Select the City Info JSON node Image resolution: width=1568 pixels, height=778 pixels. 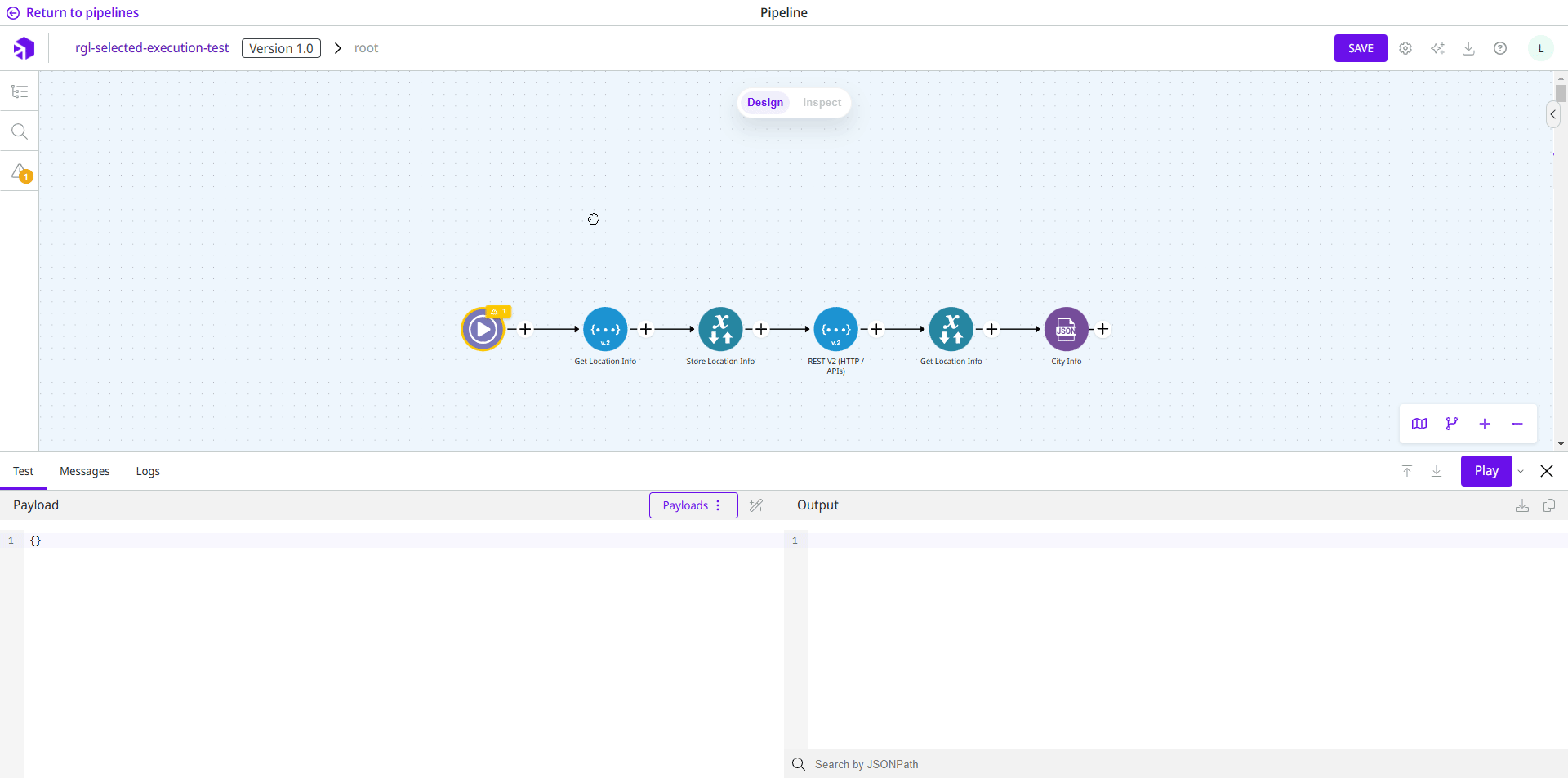point(1066,329)
